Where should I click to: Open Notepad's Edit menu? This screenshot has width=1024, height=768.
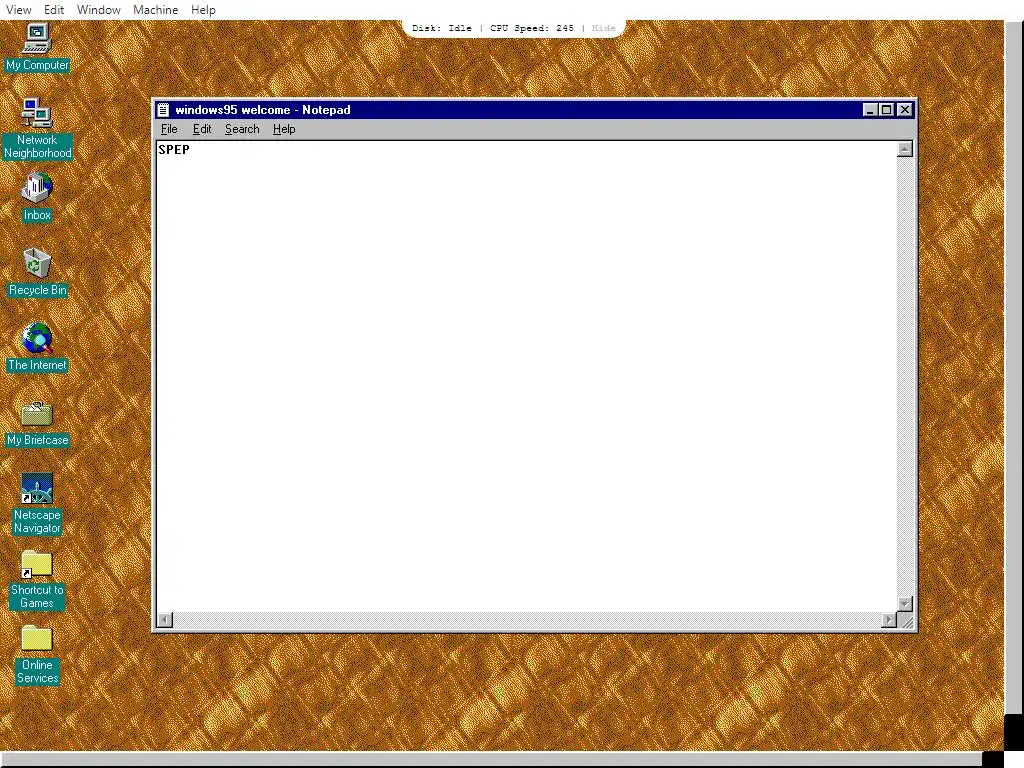(202, 129)
